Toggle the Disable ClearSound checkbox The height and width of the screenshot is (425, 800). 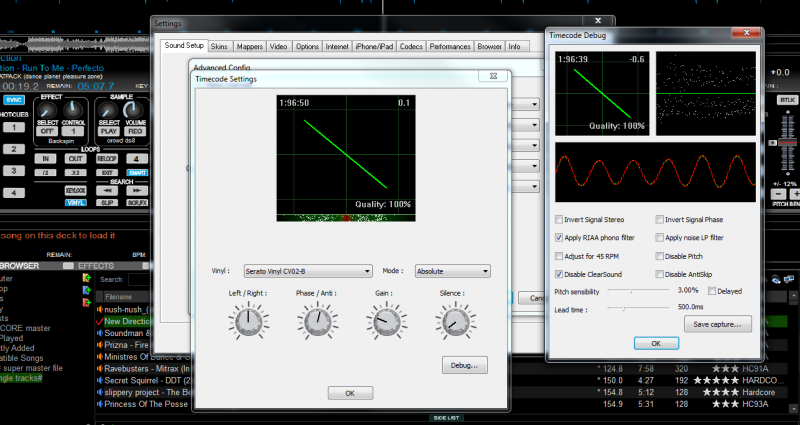click(x=559, y=273)
